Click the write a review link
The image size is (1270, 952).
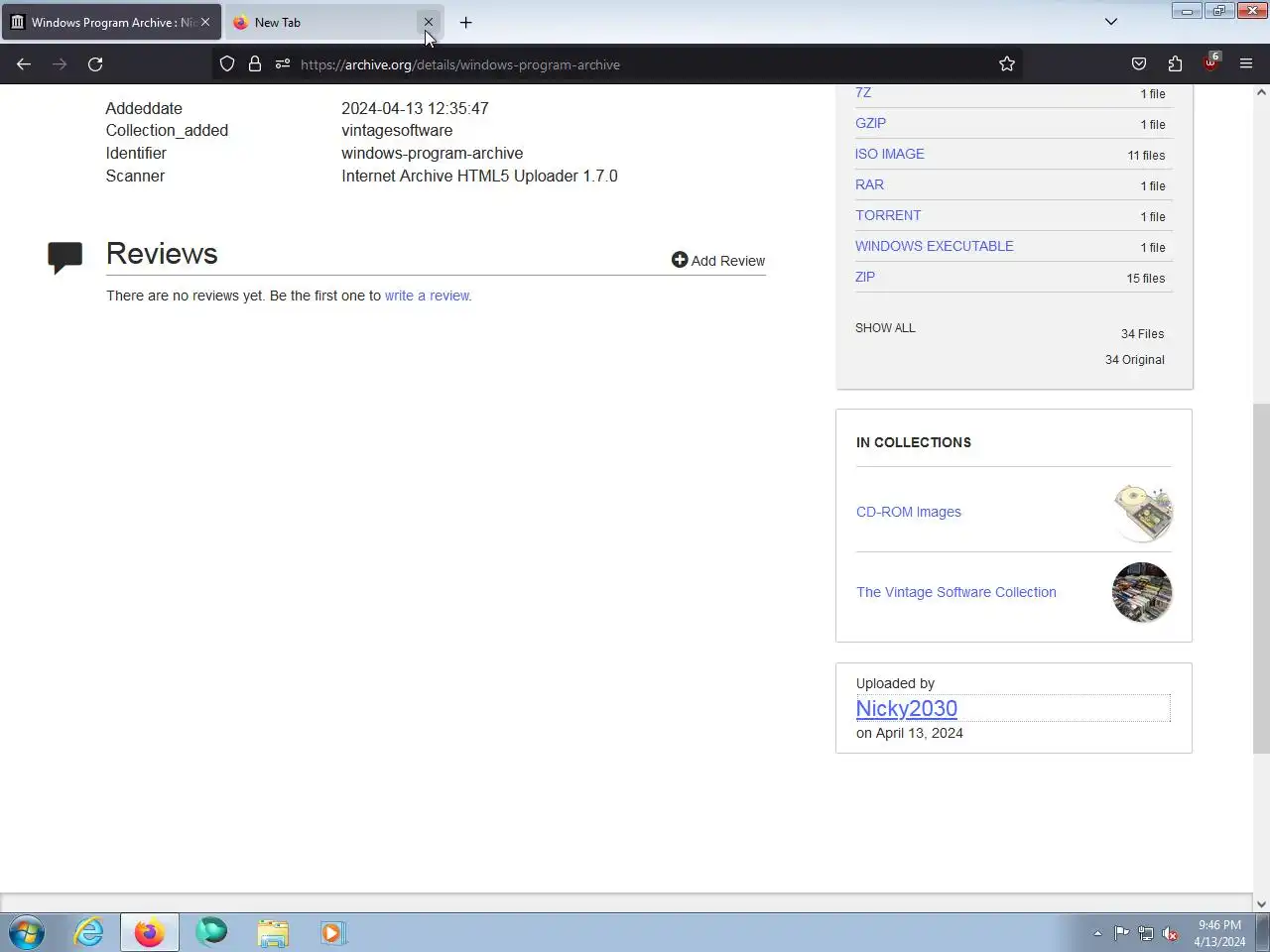(x=428, y=296)
